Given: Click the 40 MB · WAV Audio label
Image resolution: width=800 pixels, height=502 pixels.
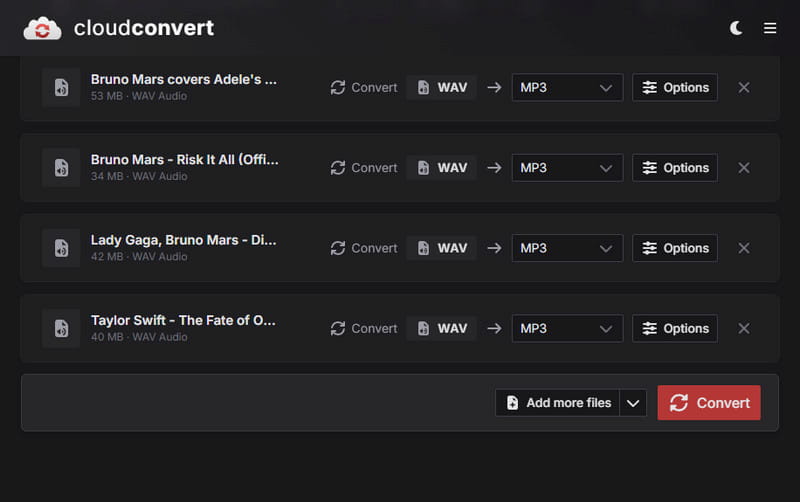Looking at the screenshot, I should tap(139, 337).
